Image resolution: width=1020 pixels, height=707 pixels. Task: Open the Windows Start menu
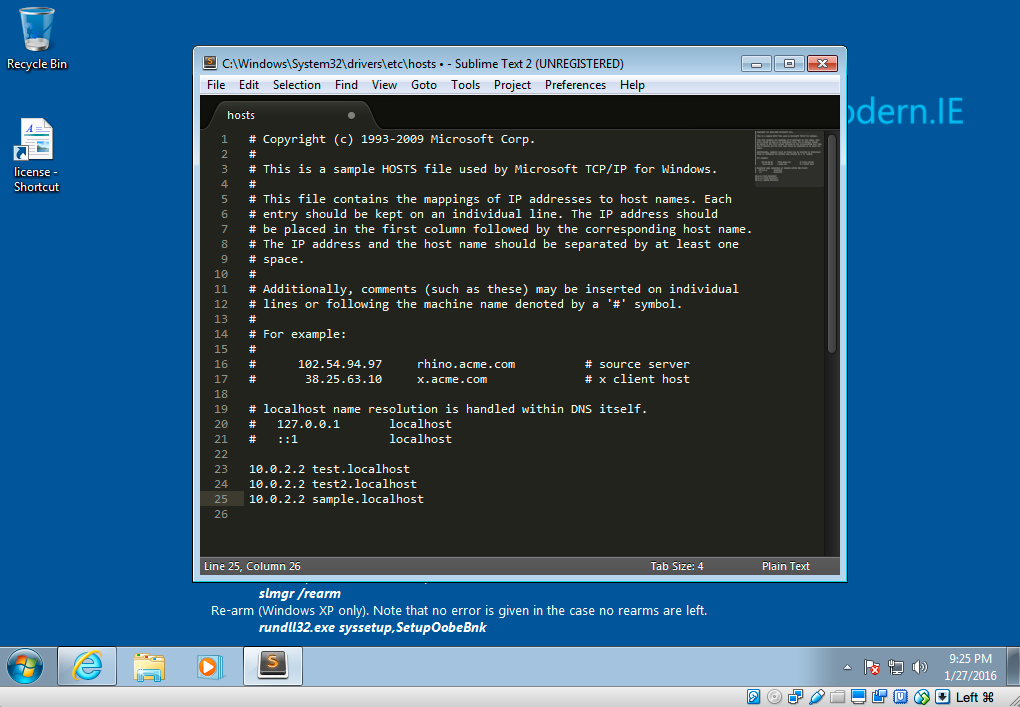tap(25, 666)
